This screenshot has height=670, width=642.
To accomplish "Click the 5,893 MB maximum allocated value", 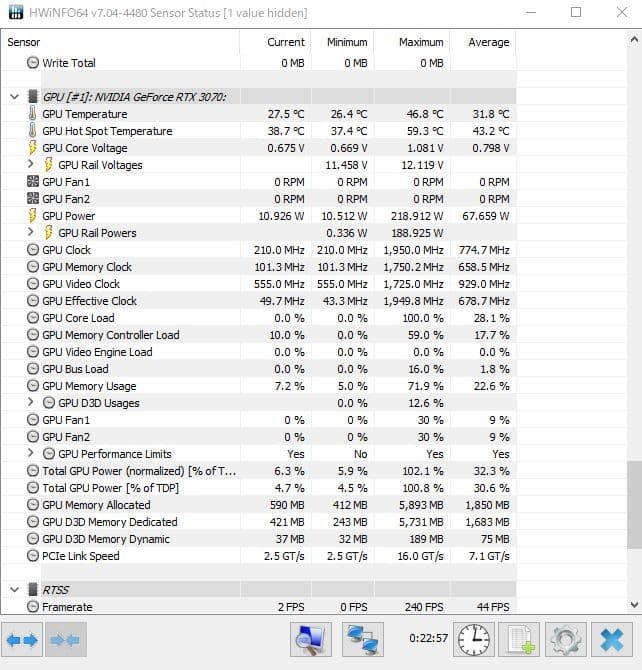I will click(x=421, y=505).
